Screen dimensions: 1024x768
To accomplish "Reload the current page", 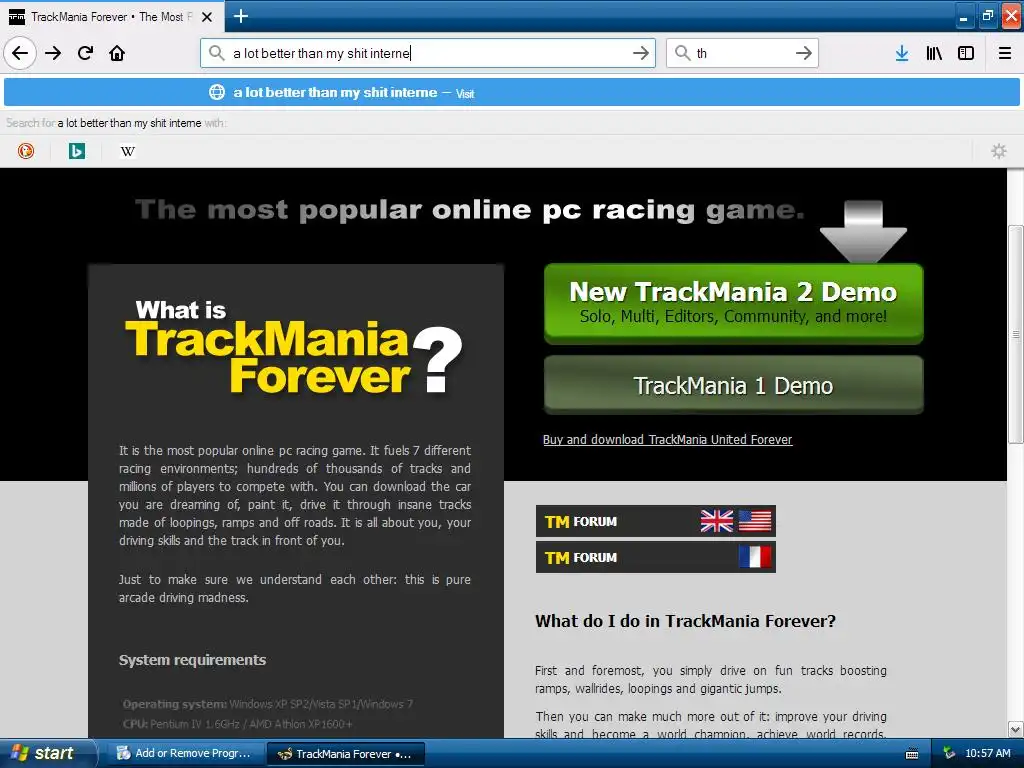I will 85,53.
